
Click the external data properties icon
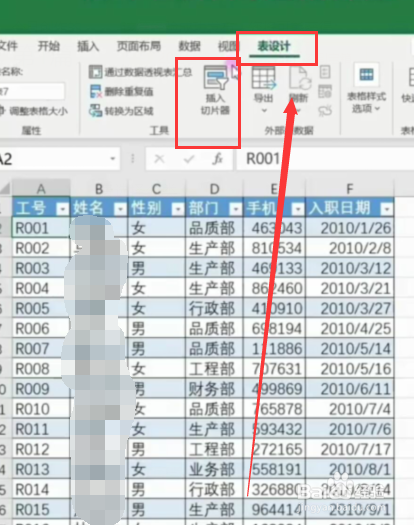click(x=325, y=72)
